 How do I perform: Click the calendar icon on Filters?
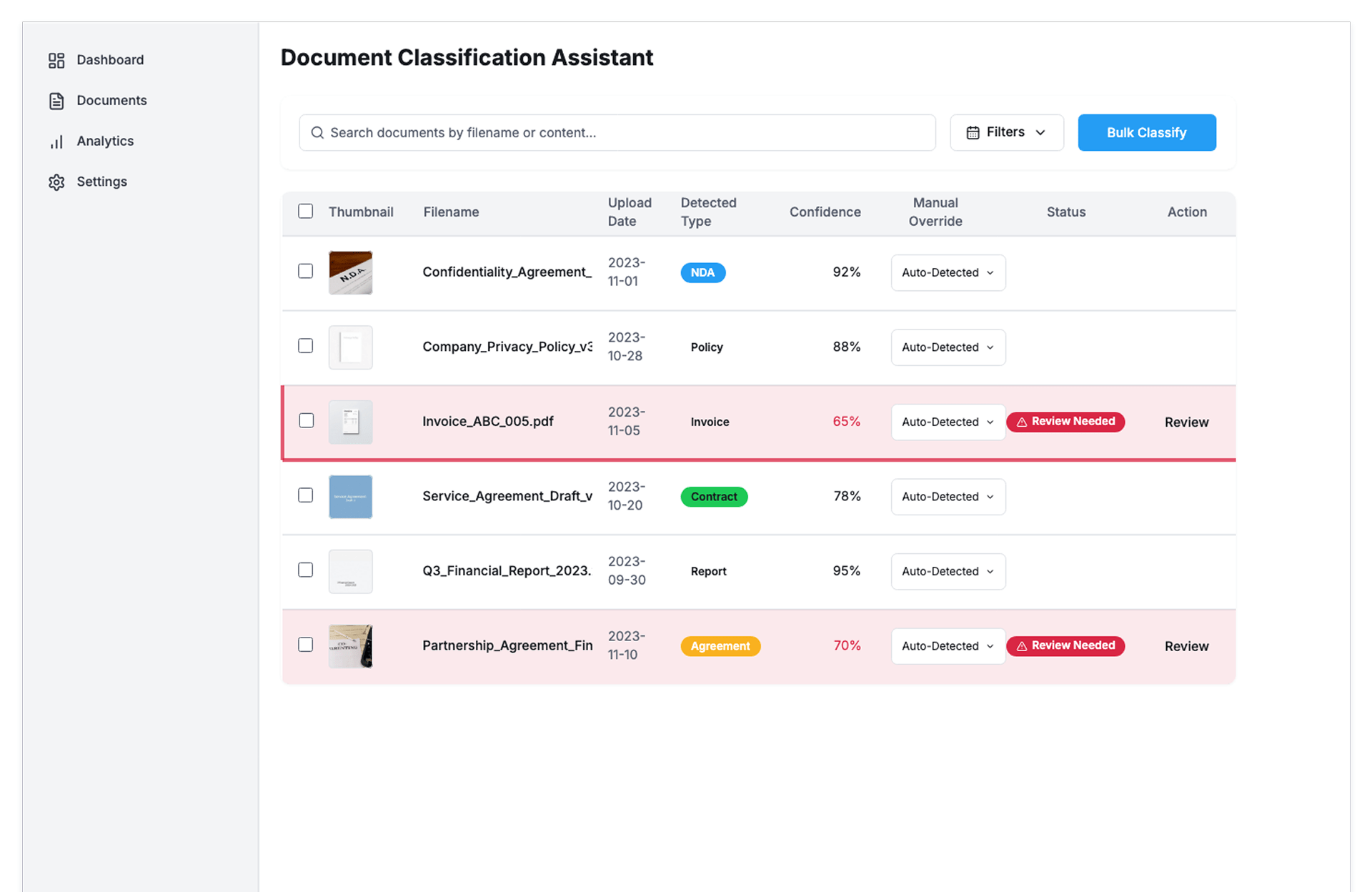coord(973,133)
